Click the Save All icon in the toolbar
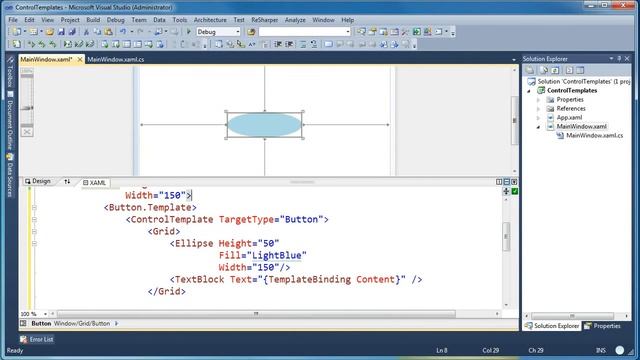 point(72,31)
